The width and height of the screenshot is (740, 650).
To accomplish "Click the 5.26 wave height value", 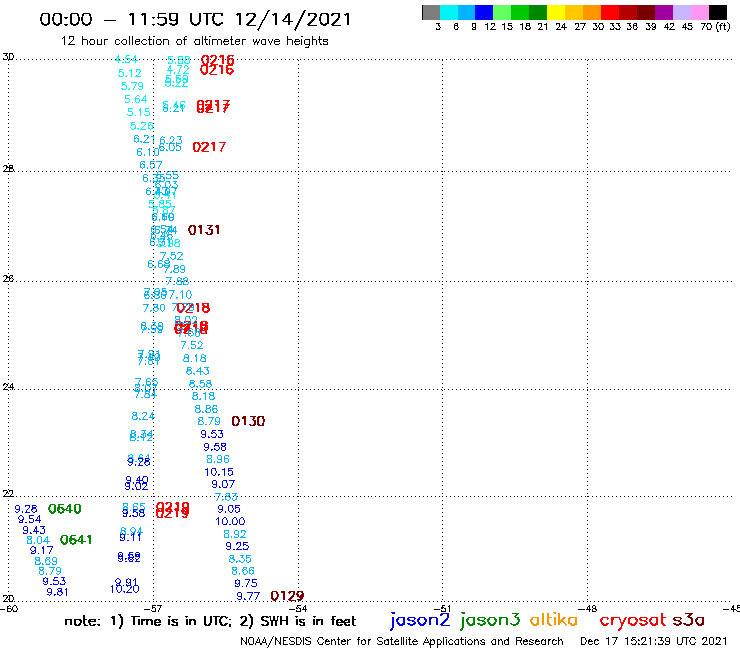I will [142, 126].
